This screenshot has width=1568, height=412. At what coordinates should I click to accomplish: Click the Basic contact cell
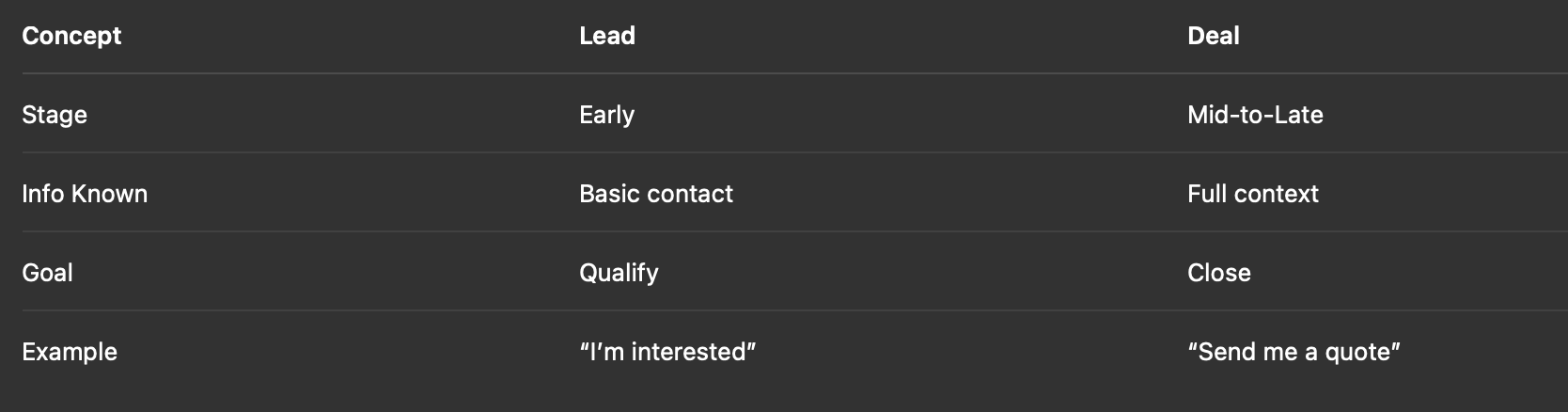[656, 194]
